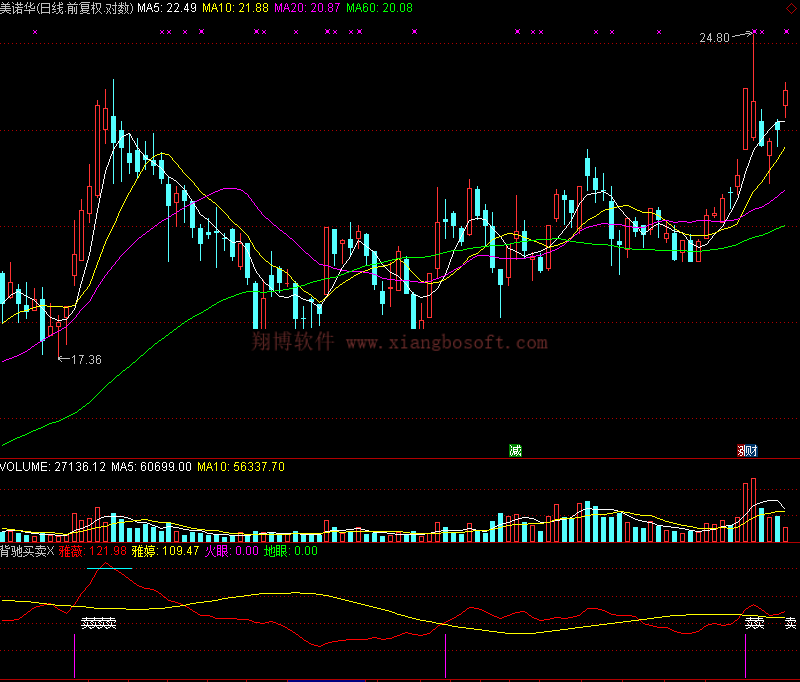Click the 火眼: 0.00 indicator value

click(x=232, y=551)
